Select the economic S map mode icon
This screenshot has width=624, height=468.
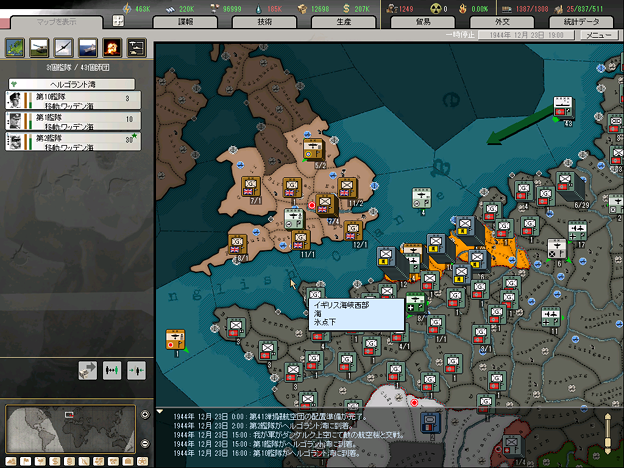point(55,461)
